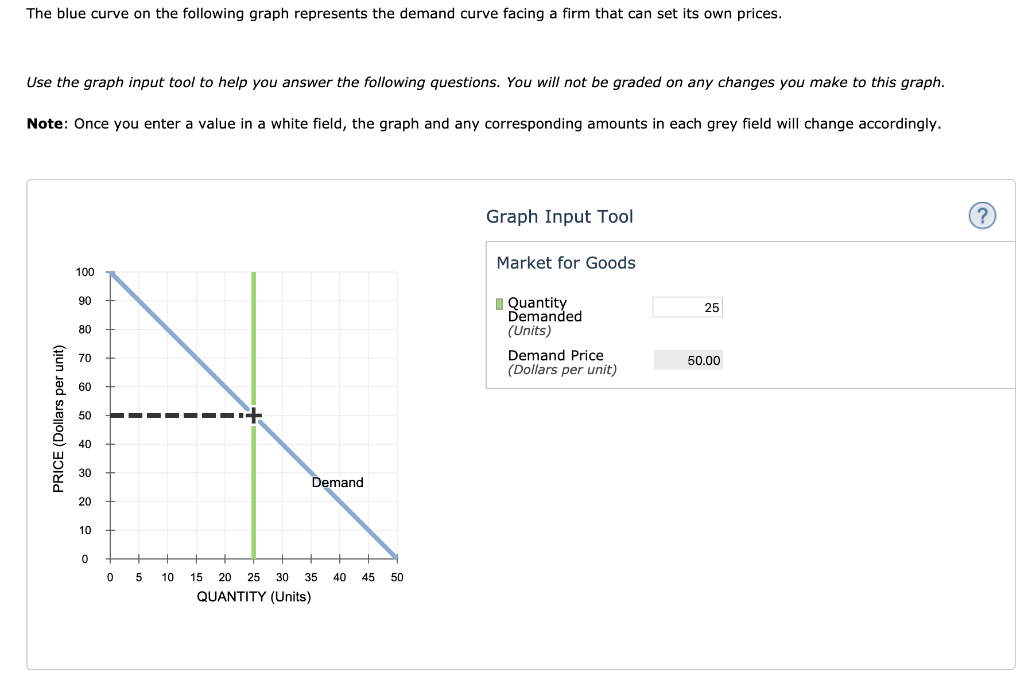
Task: Click the dashed black price line at 50
Action: [176, 415]
